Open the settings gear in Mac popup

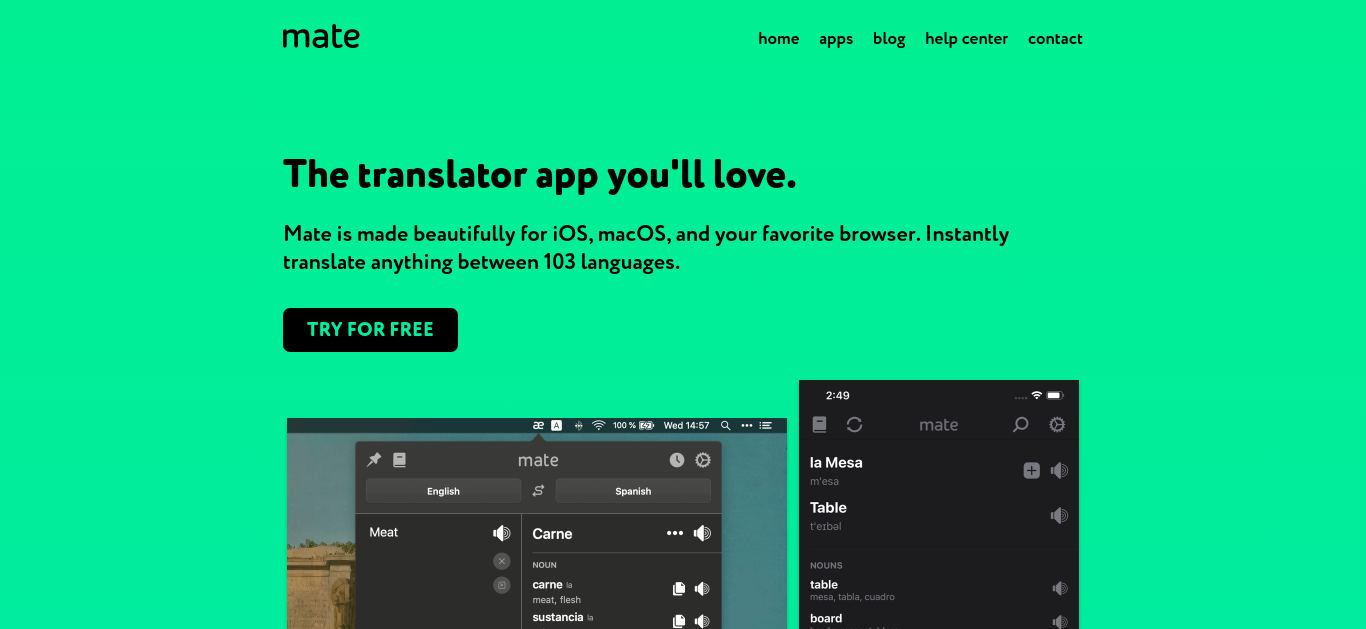[703, 460]
